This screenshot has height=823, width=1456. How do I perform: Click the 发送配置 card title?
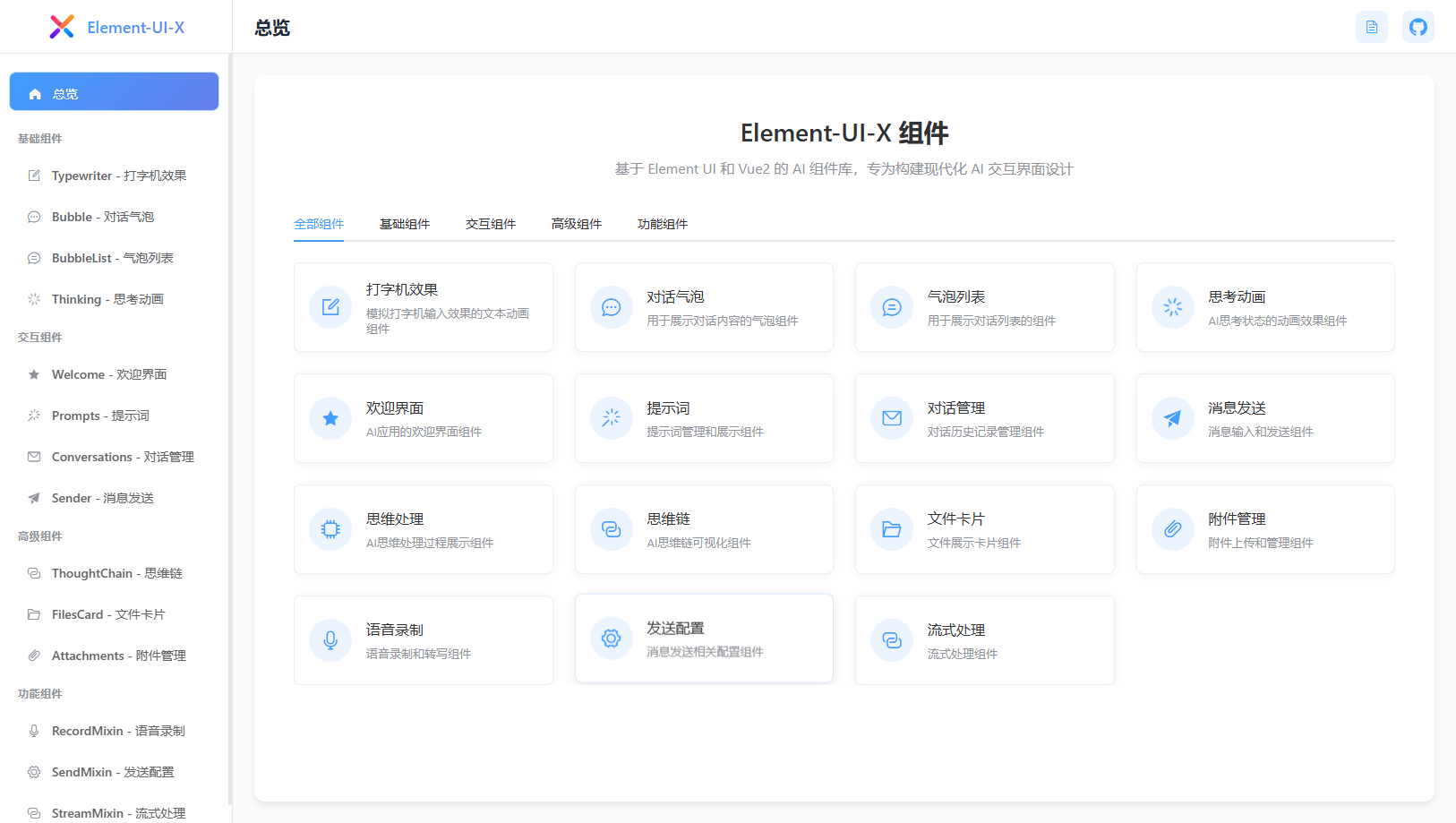676,629
